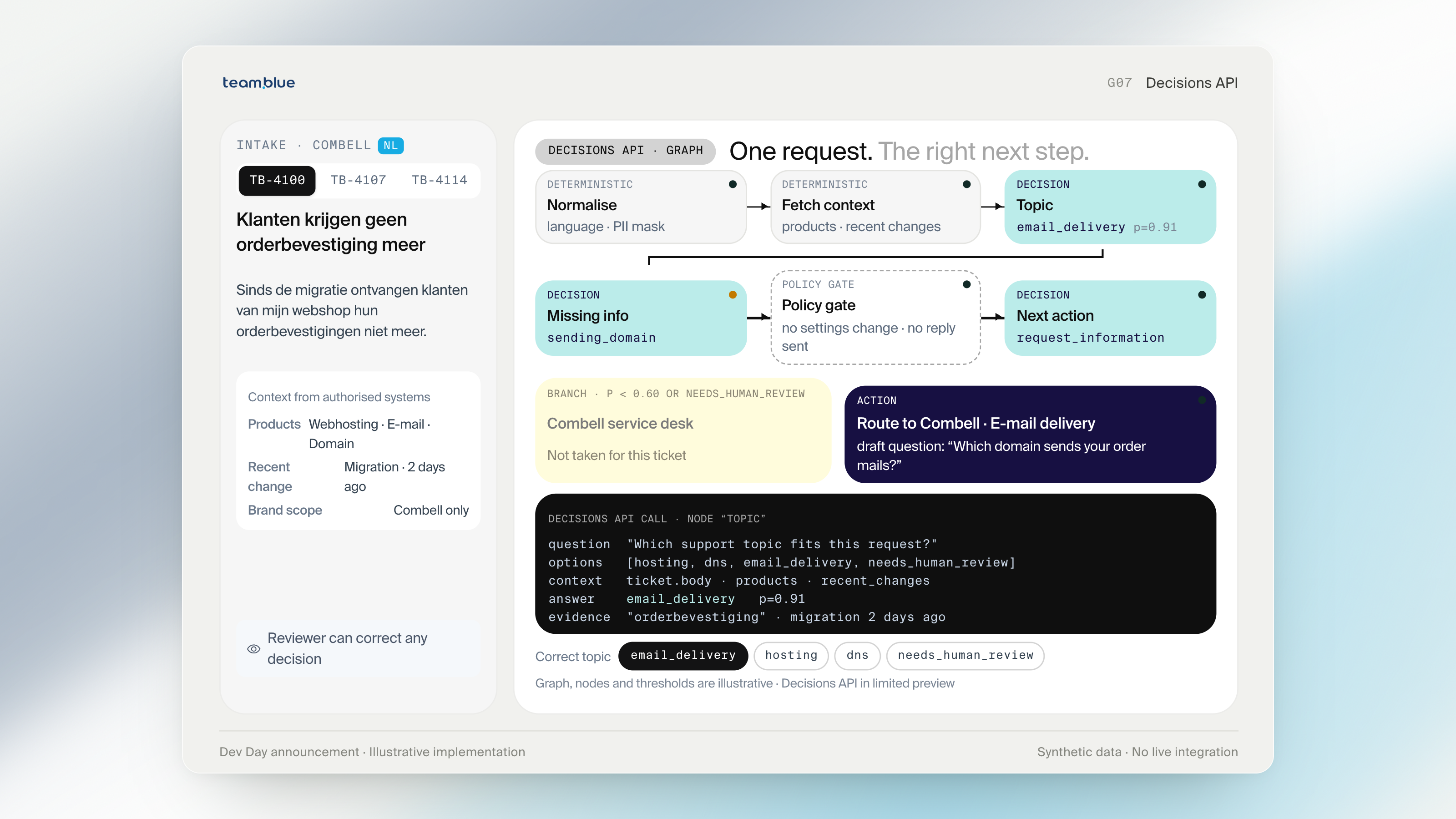Choose hosting as correct topic

click(x=791, y=655)
